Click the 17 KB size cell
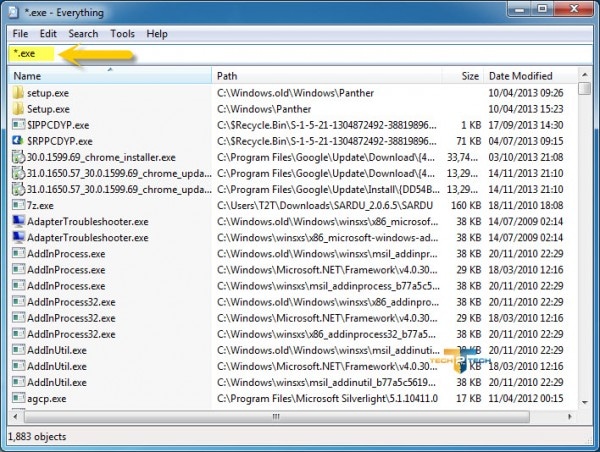The height and width of the screenshot is (452, 600). 469,398
